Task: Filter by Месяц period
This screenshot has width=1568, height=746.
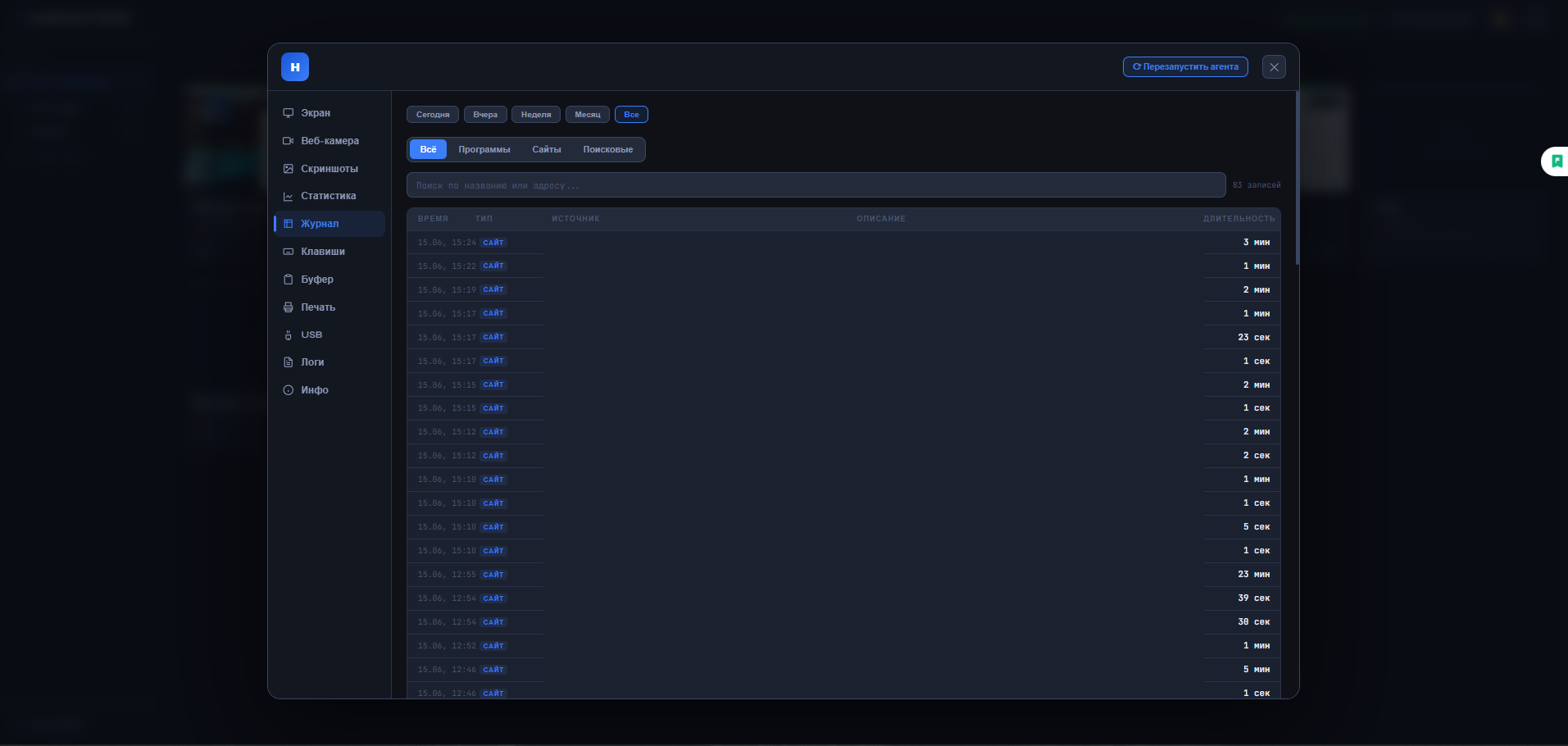Action: point(588,115)
